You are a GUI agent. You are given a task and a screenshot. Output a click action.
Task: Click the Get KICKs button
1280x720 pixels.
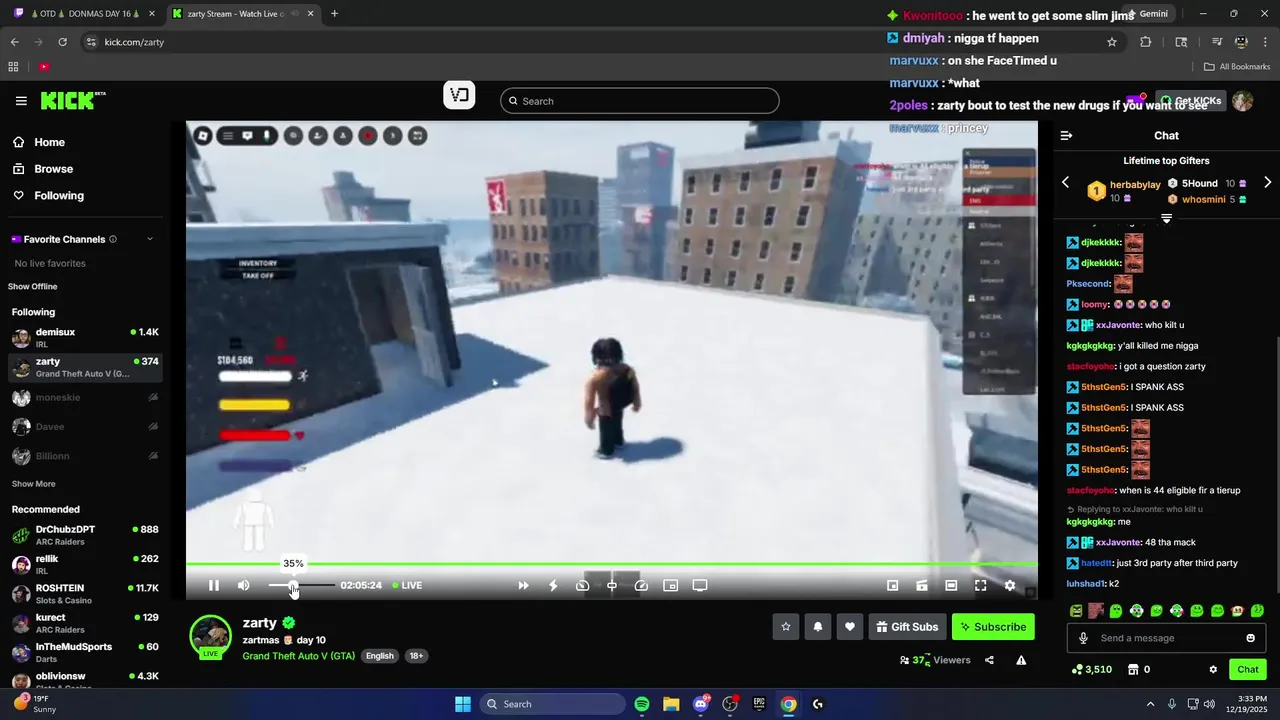[x=1190, y=101]
